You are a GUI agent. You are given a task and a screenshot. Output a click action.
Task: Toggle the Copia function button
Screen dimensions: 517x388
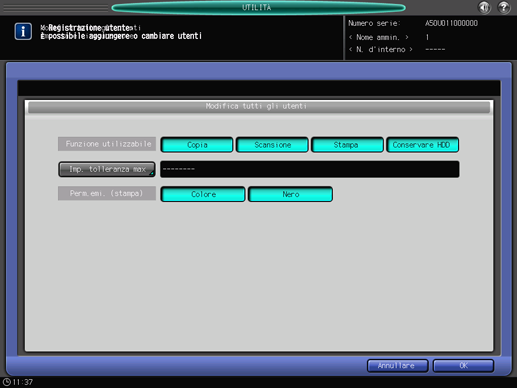tap(197, 145)
